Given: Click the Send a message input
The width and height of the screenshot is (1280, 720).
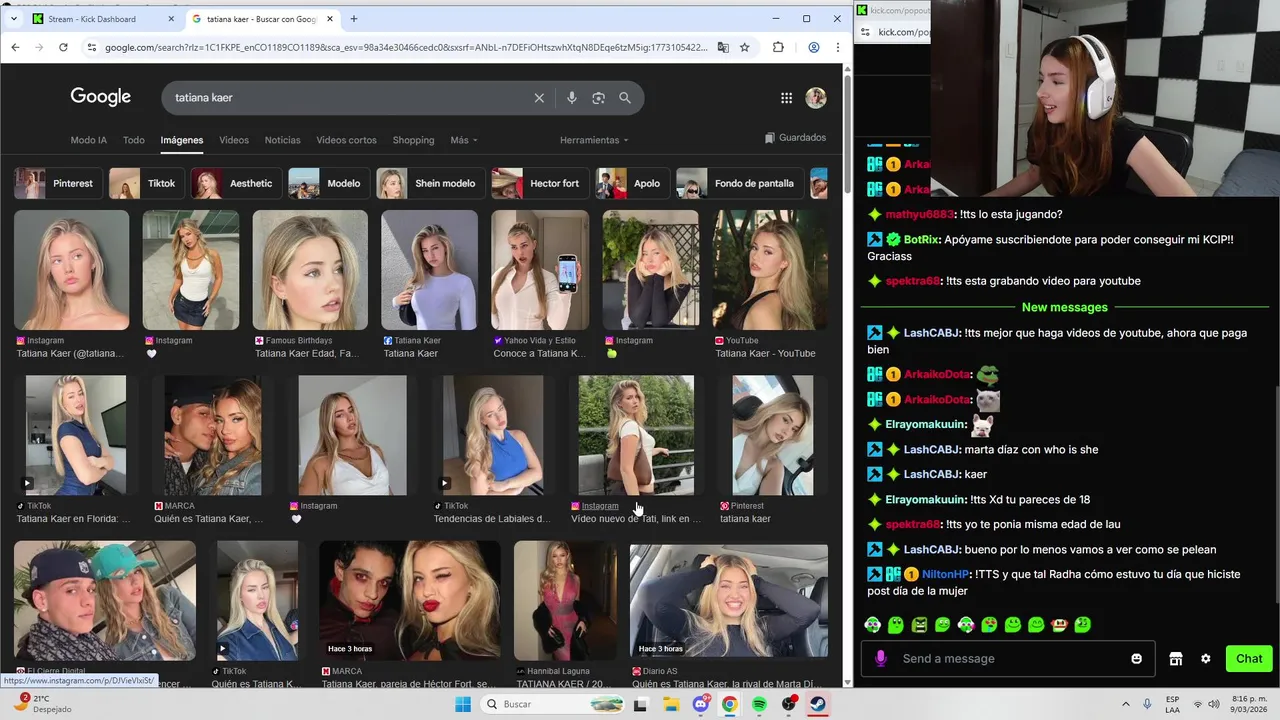Looking at the screenshot, I should tap(1008, 659).
